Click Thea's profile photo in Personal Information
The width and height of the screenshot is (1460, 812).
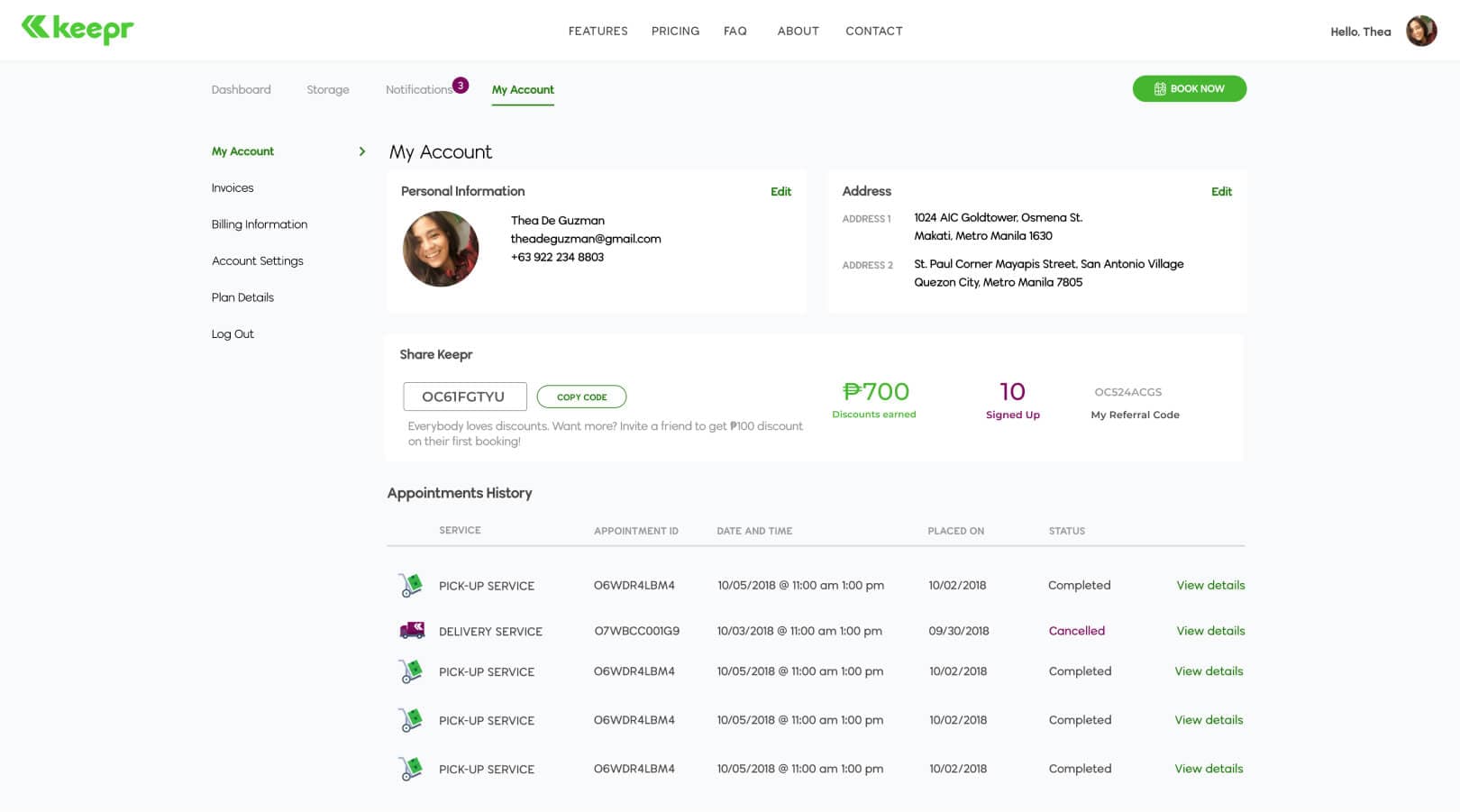441,249
